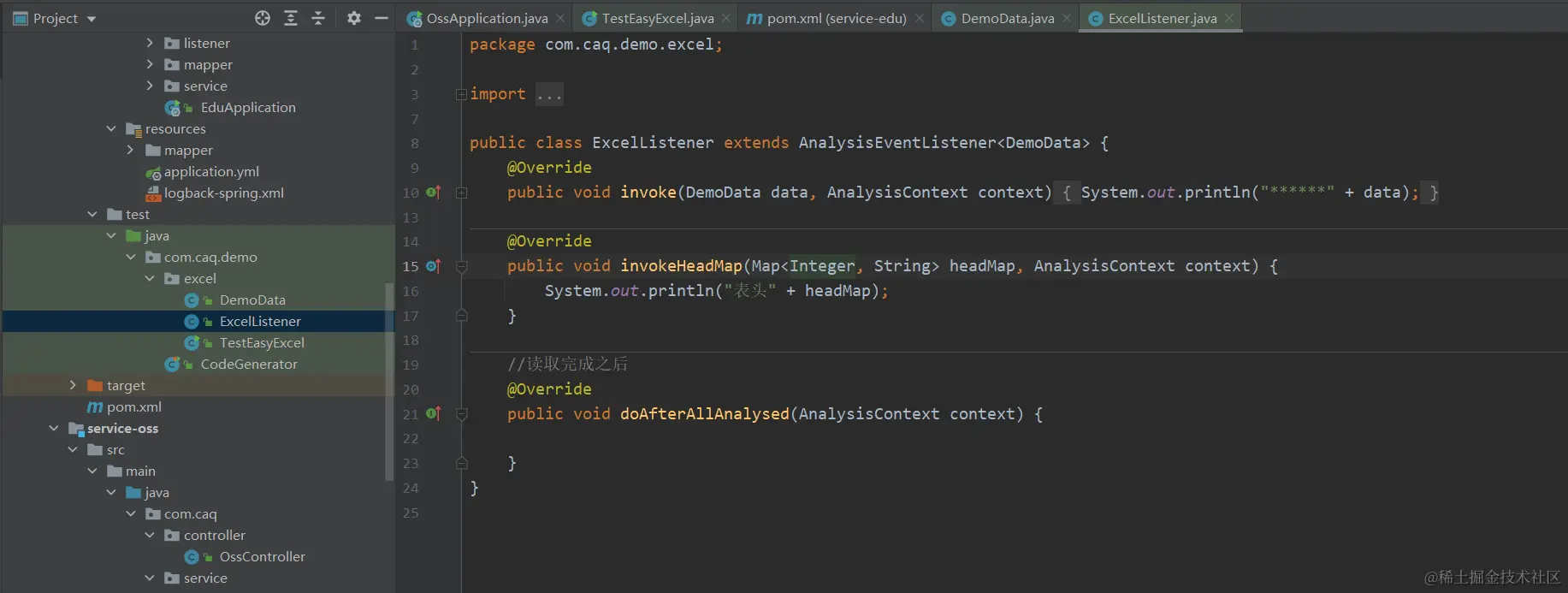The width and height of the screenshot is (1568, 593).
Task: Open the Project panel settings gear
Action: [x=353, y=18]
